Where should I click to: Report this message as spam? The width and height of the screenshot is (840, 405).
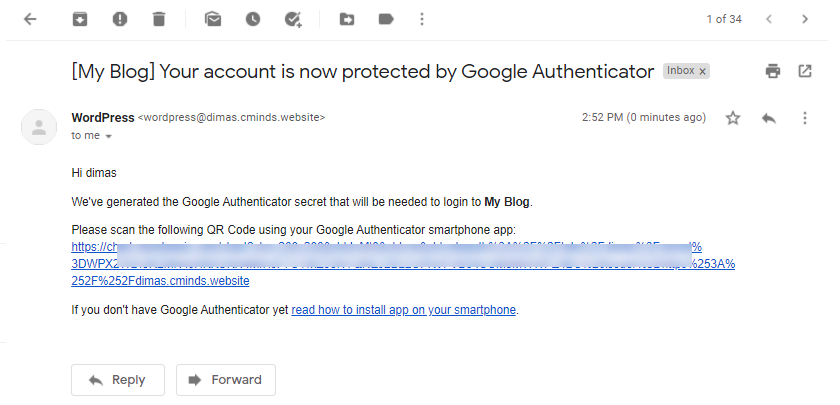(120, 19)
